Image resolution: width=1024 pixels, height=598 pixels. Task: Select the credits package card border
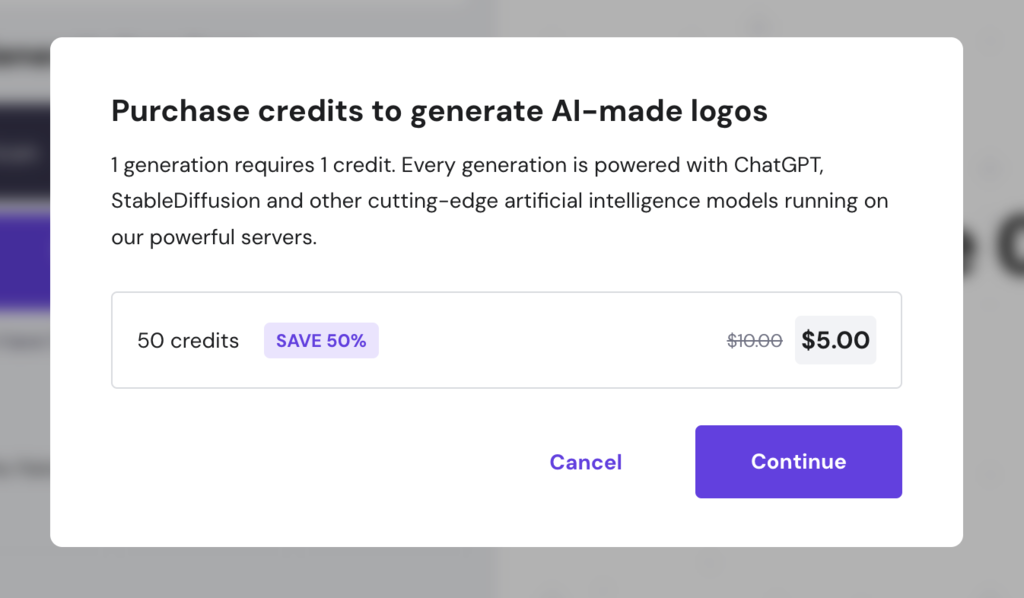click(506, 292)
